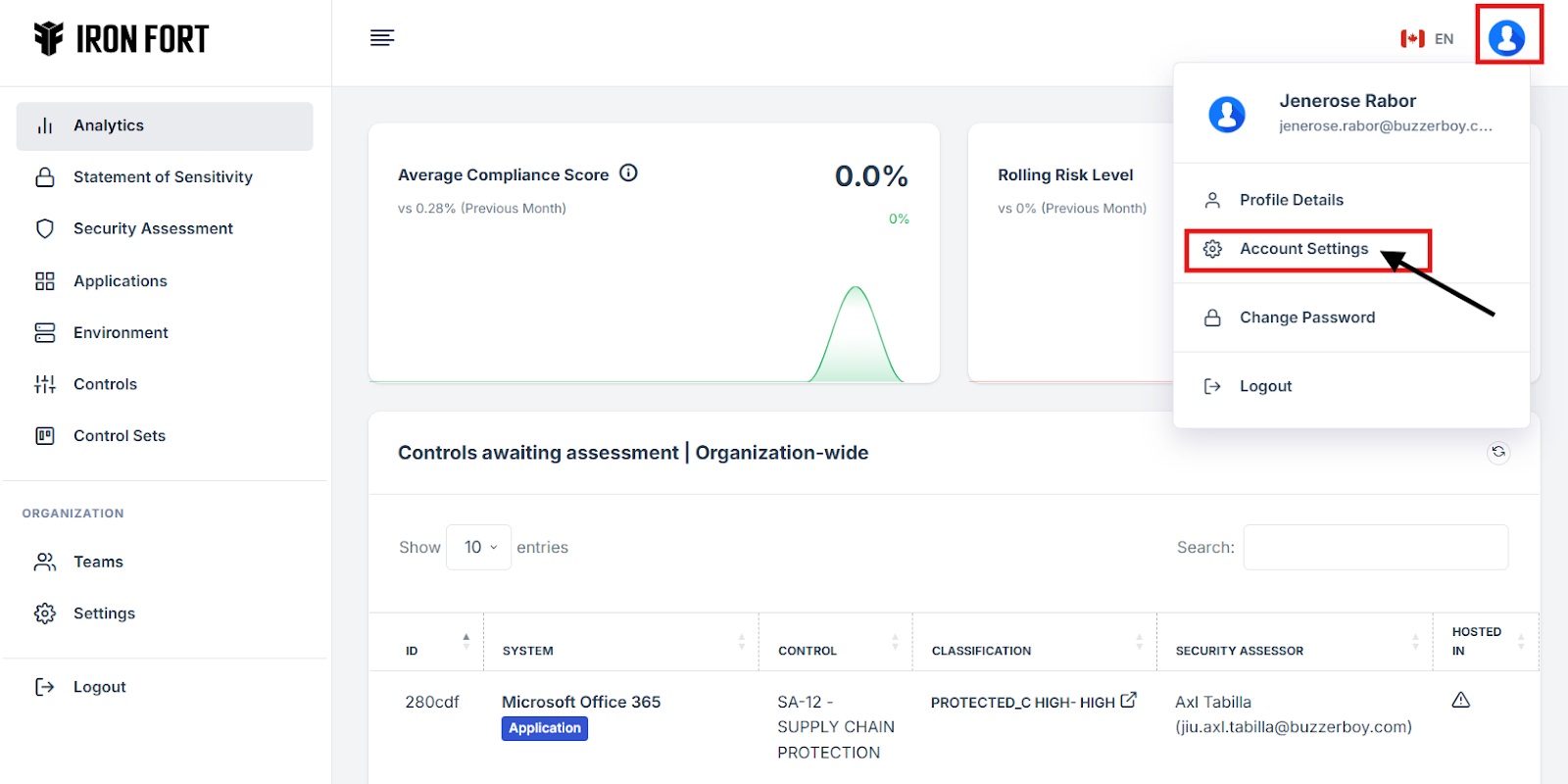Screen dimensions: 1568x784
Task: Click the Iron Fort logo
Action: click(122, 39)
